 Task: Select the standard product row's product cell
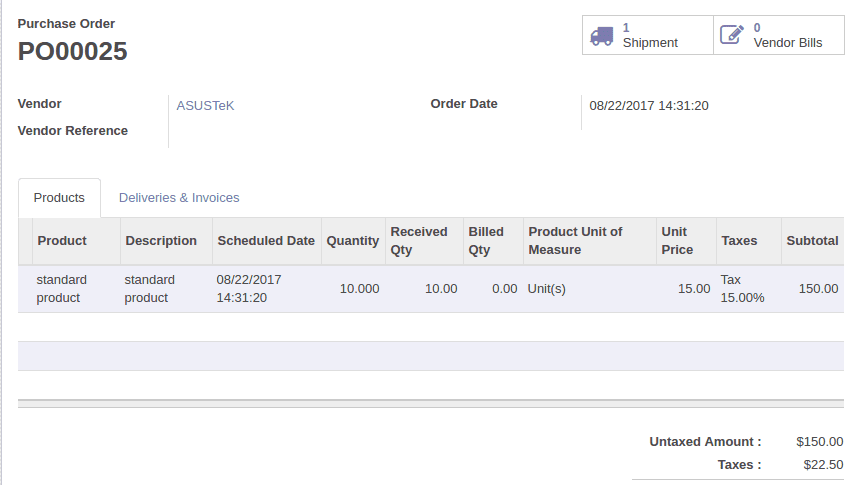pyautogui.click(x=62, y=289)
